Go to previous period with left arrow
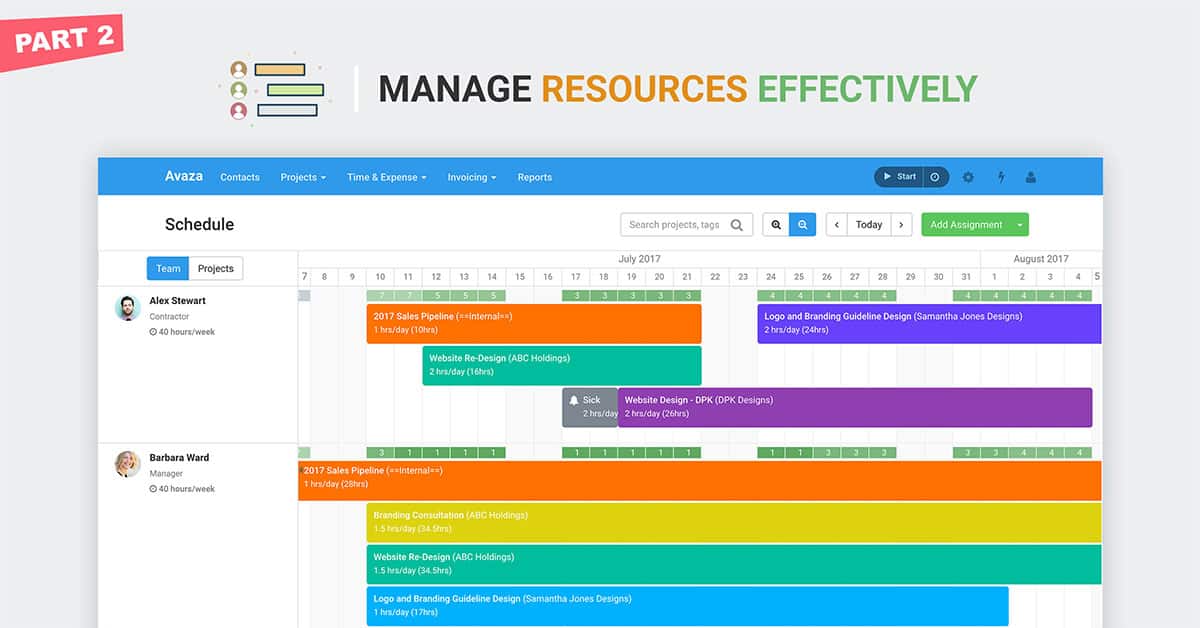1200x628 pixels. 837,225
